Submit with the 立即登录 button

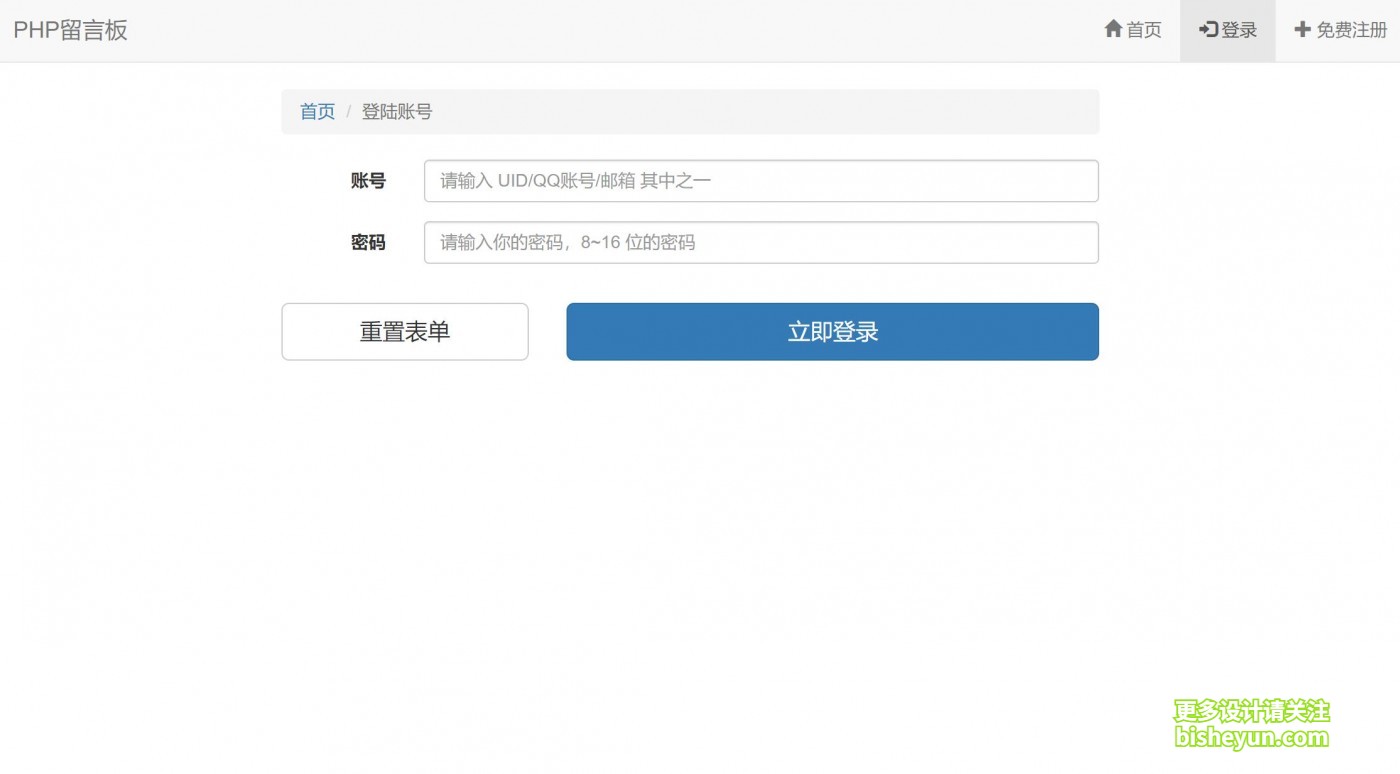coord(833,332)
